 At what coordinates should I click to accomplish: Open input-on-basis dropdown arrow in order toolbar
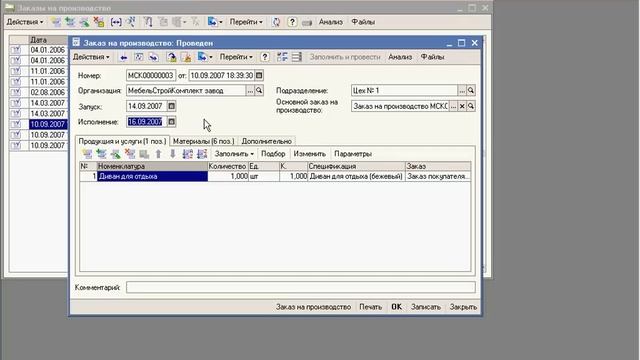(211, 57)
